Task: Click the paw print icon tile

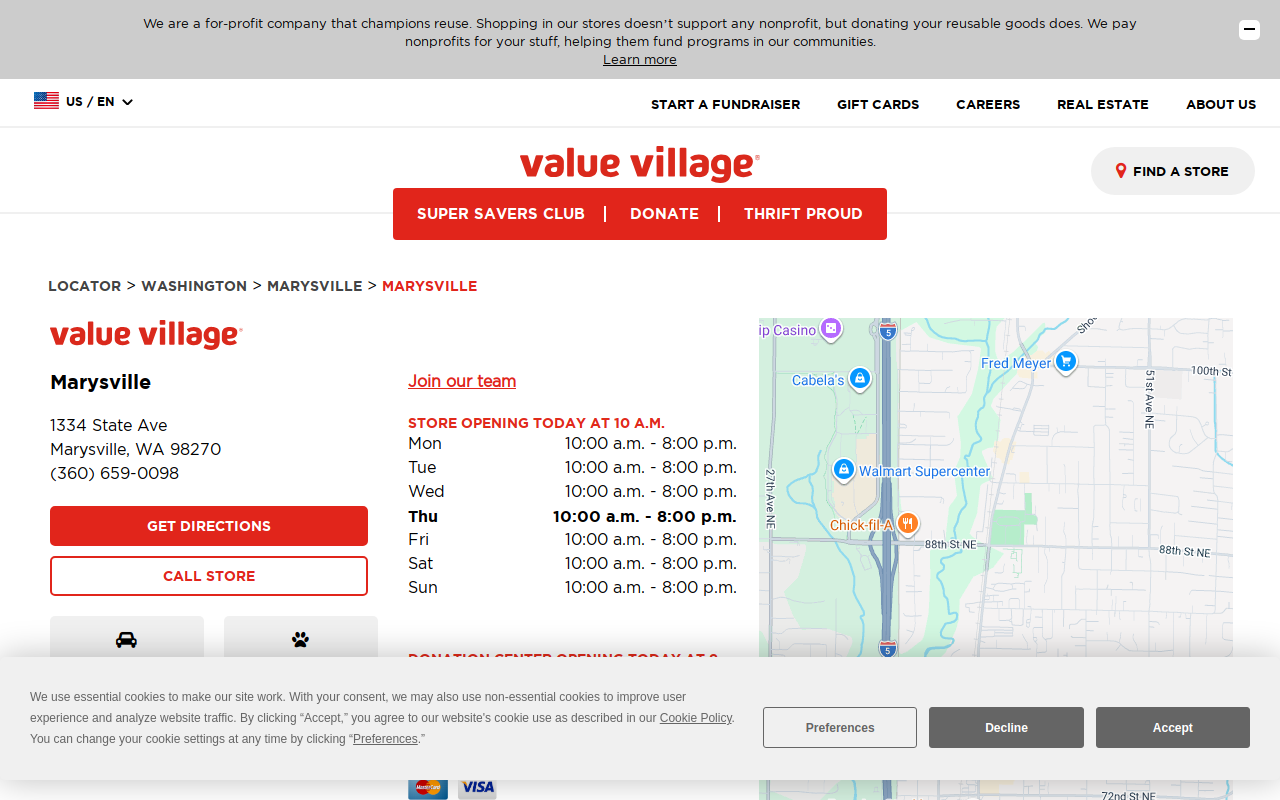Action: click(x=301, y=639)
